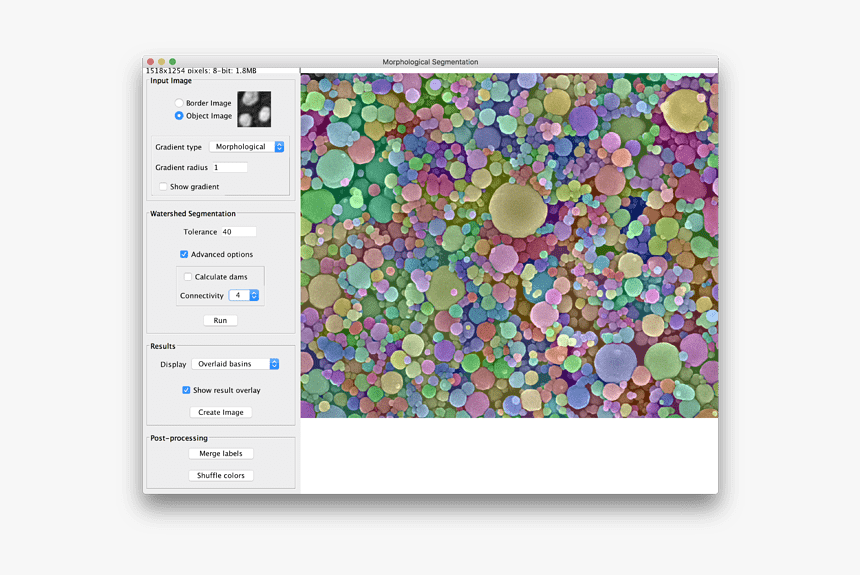Click the Tolerance value field

pos(238,232)
